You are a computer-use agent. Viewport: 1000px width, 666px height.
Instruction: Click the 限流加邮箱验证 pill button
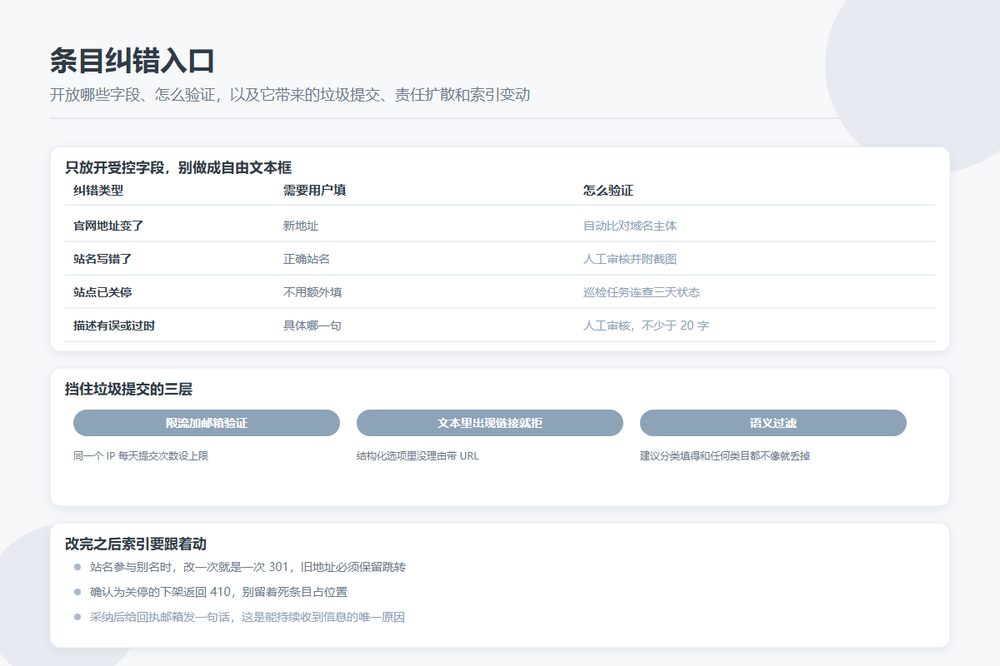pyautogui.click(x=206, y=423)
